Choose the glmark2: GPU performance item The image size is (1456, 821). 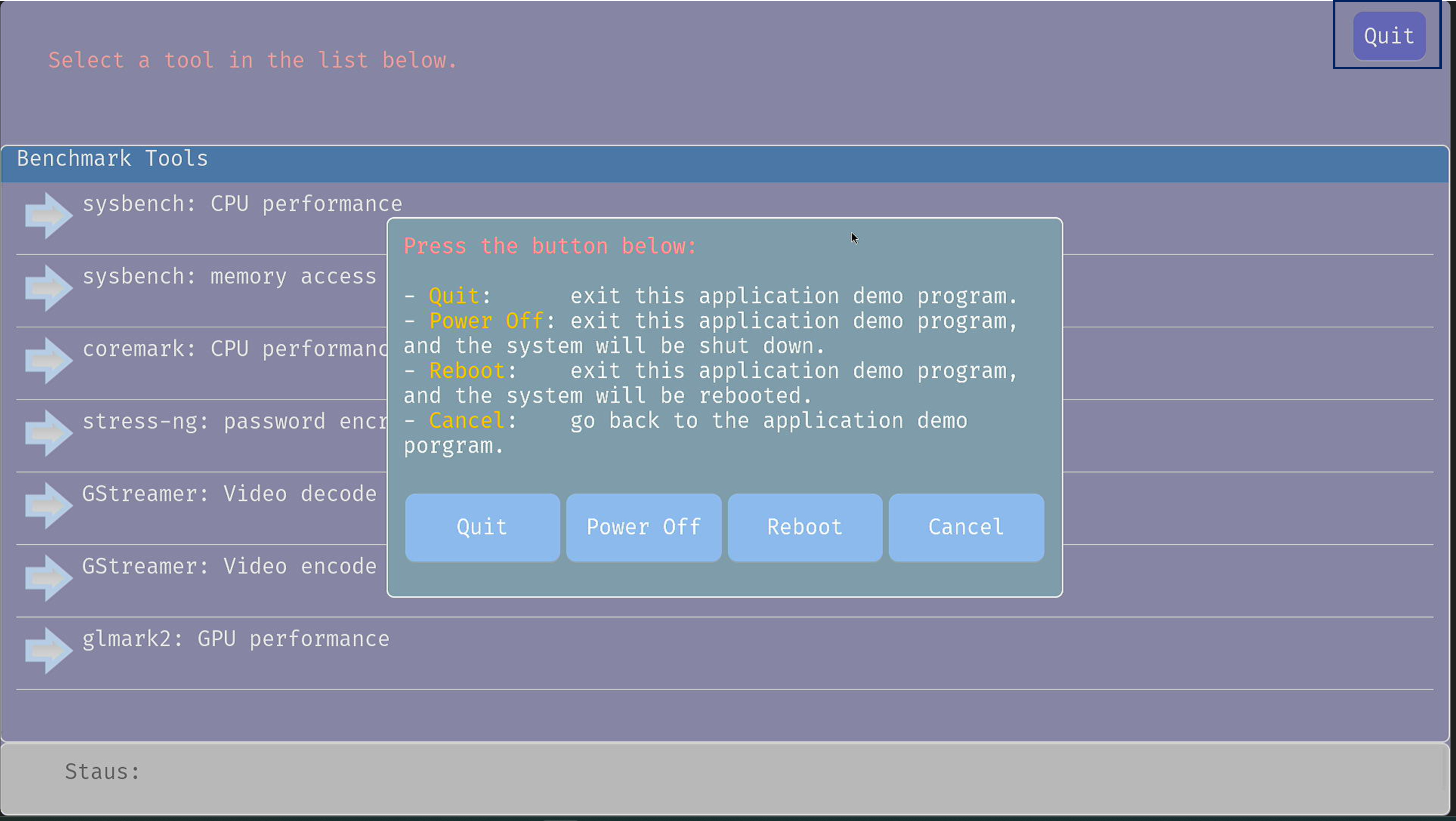click(236, 639)
